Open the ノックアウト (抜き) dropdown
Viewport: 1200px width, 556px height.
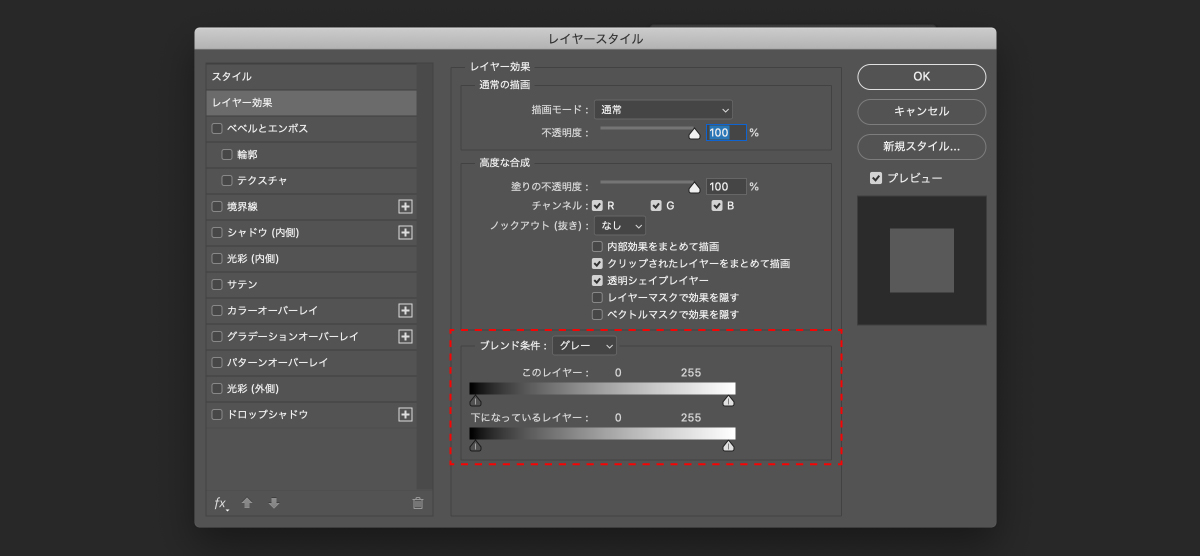[620, 227]
